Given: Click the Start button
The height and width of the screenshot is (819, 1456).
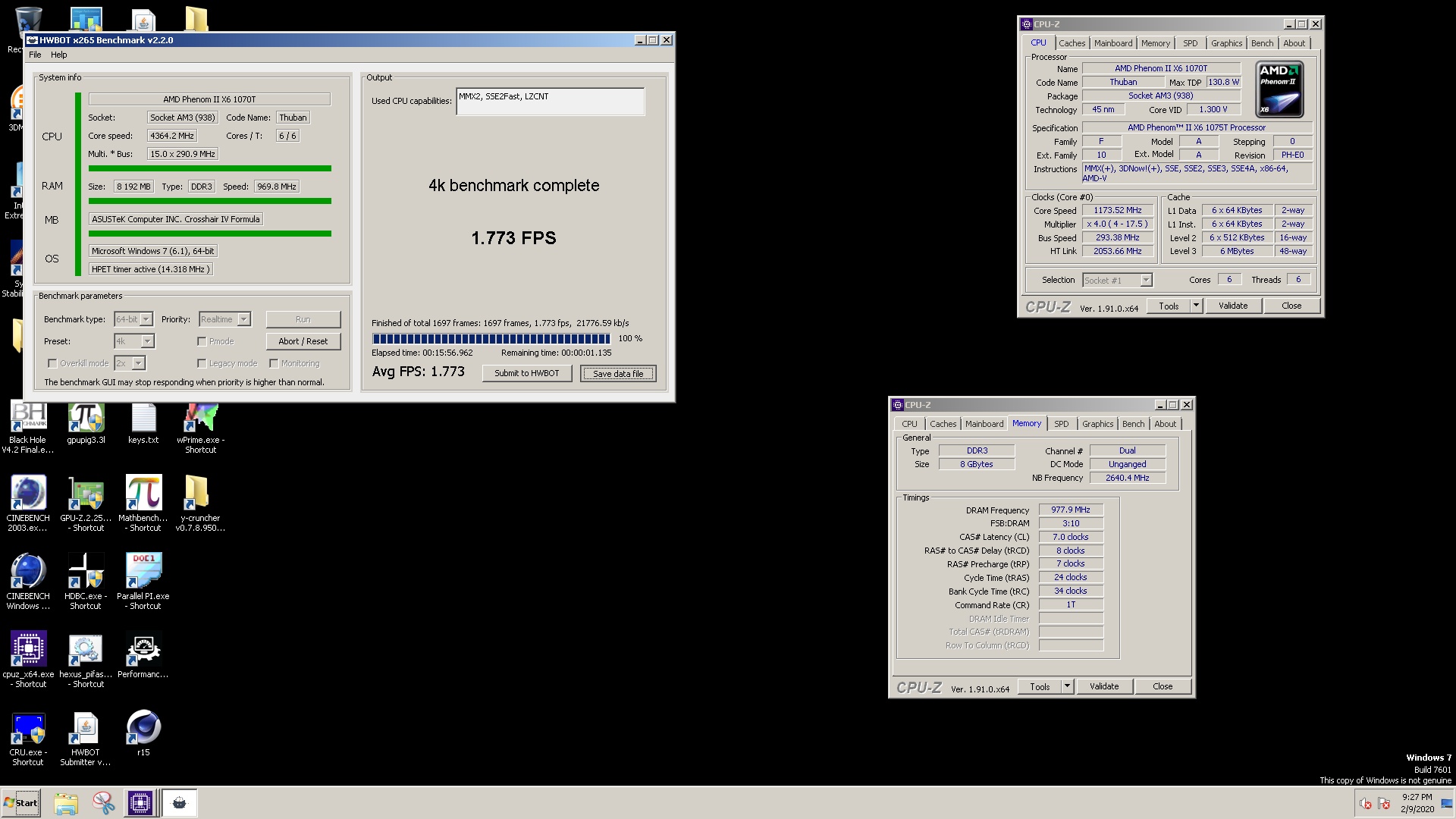Looking at the screenshot, I should (21, 803).
